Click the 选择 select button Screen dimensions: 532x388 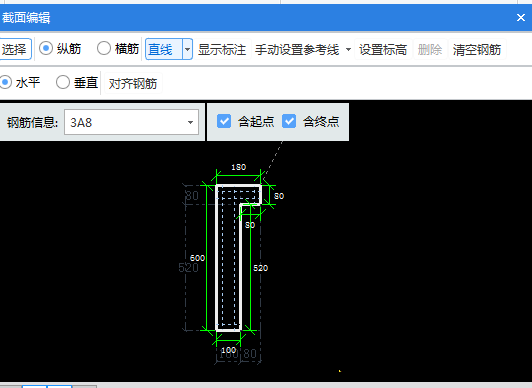pyautogui.click(x=15, y=49)
